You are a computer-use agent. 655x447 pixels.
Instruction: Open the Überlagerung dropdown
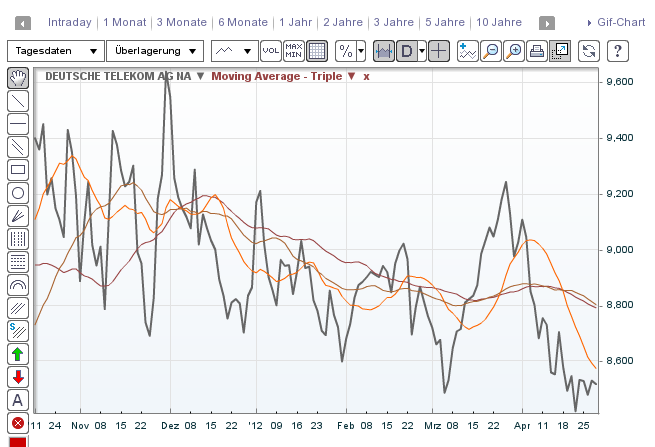point(155,51)
